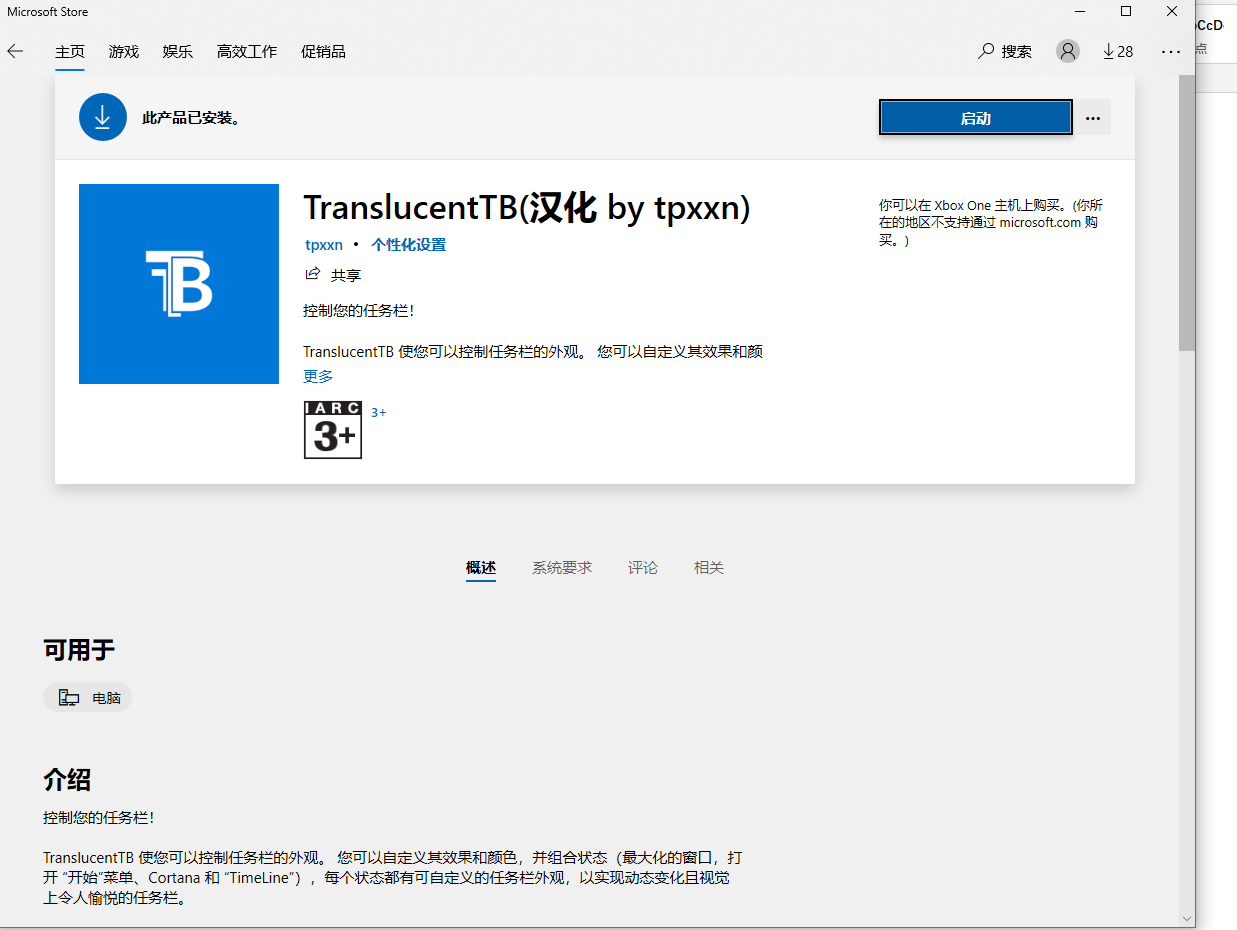Screen dimensions: 1237x930
Task: Click the 电脑 device chip
Action: click(x=88, y=698)
